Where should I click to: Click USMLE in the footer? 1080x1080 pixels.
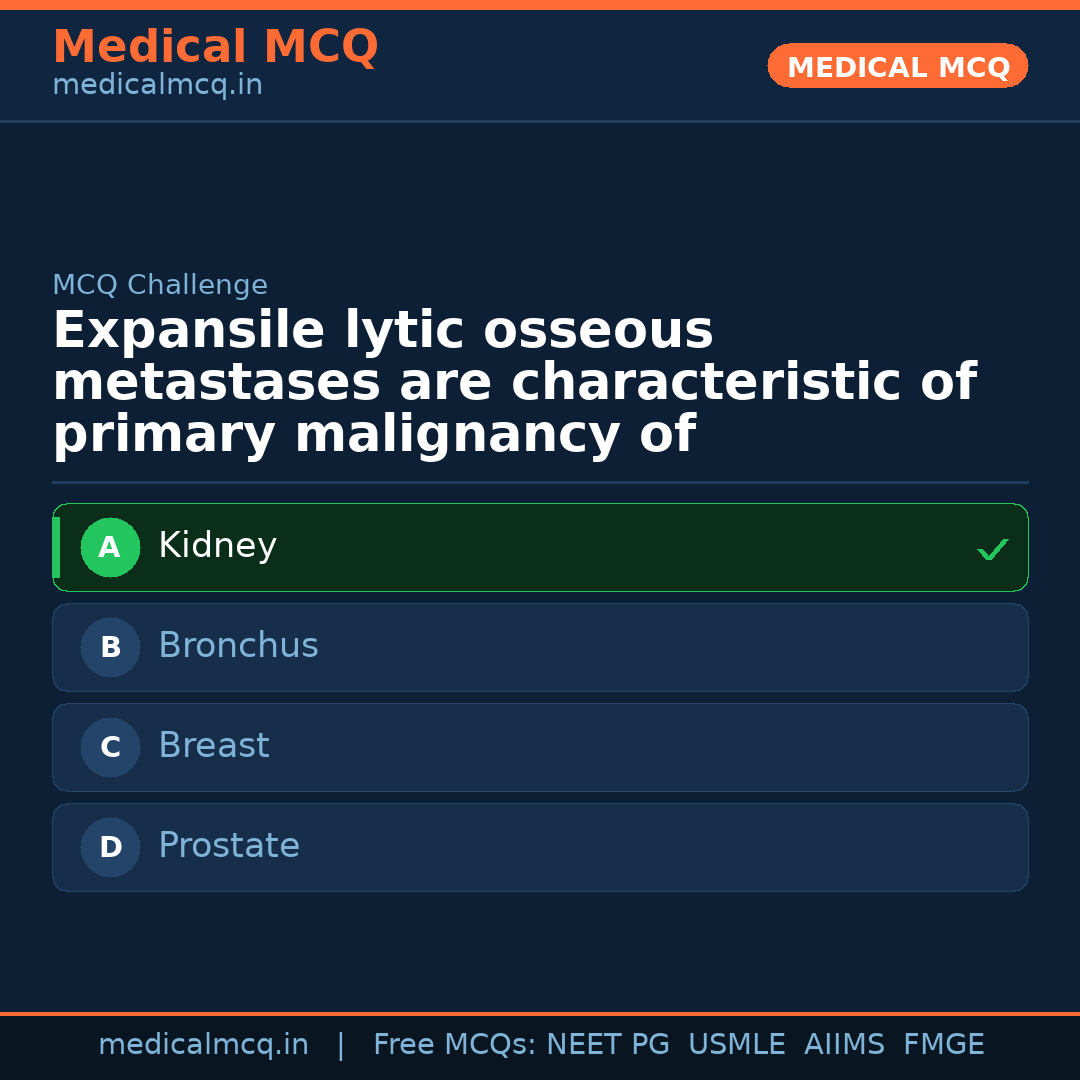click(736, 1045)
